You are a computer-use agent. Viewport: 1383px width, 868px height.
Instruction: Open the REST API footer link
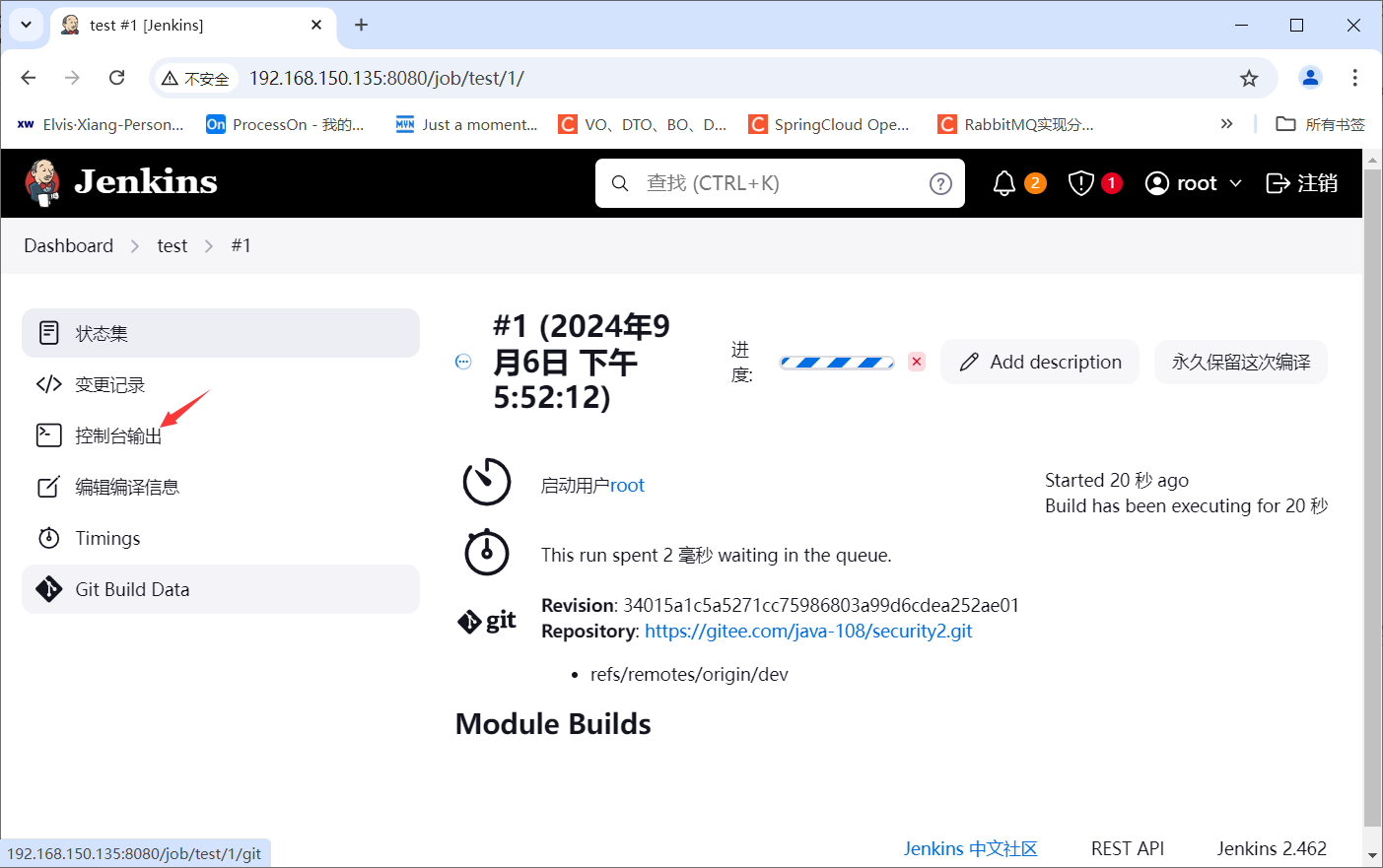coord(1128,848)
